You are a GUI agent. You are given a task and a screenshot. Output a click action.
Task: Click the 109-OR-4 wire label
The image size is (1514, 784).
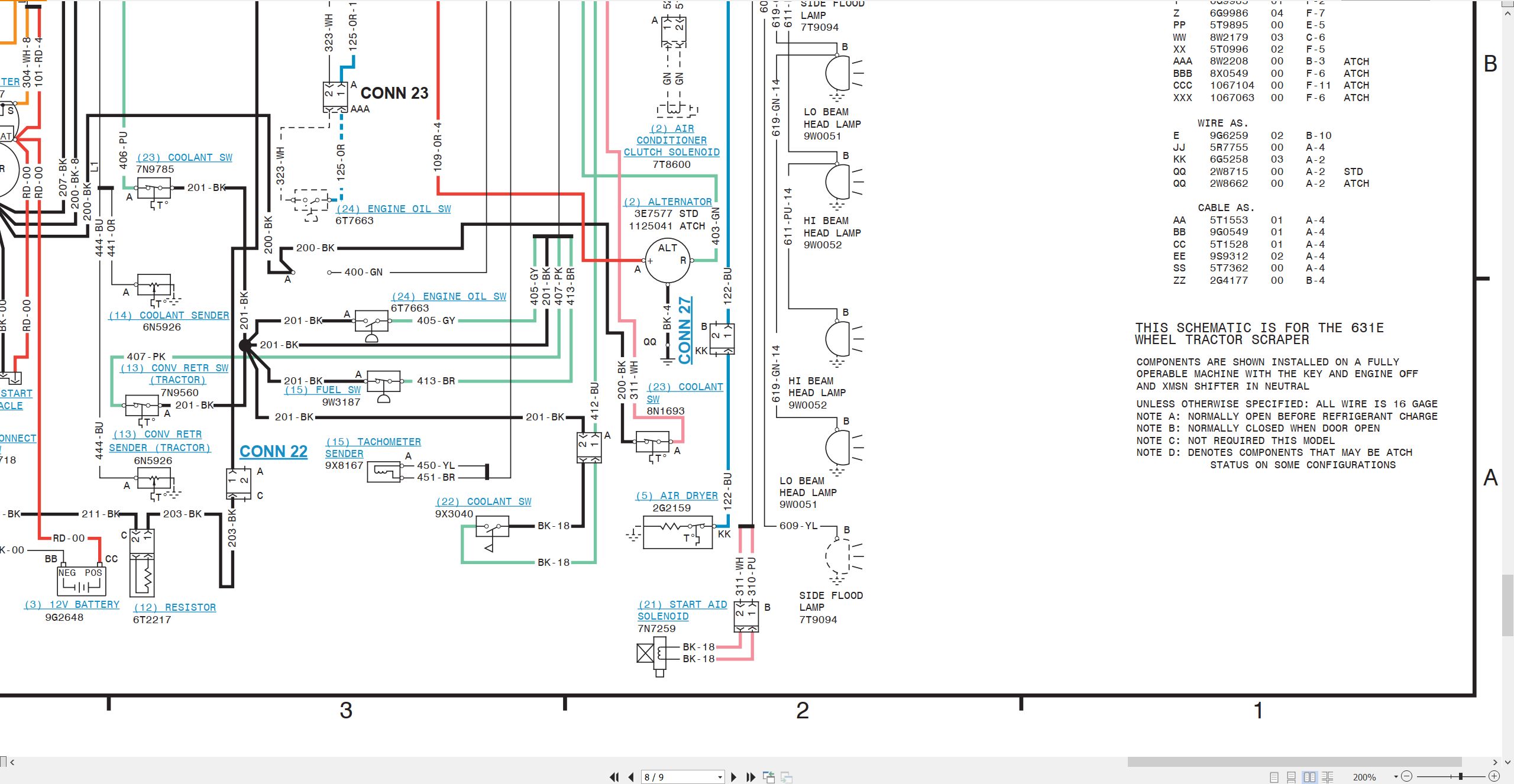tap(438, 147)
